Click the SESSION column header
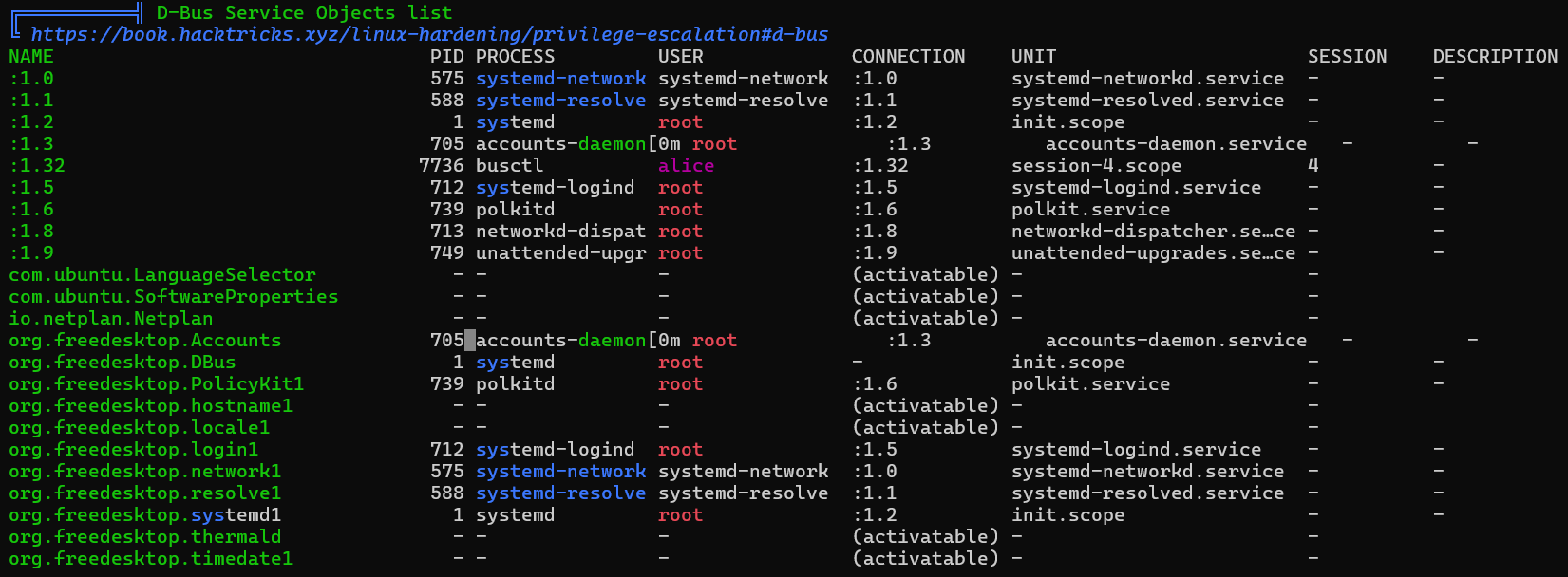Screen dimensions: 1568x577 1347,57
